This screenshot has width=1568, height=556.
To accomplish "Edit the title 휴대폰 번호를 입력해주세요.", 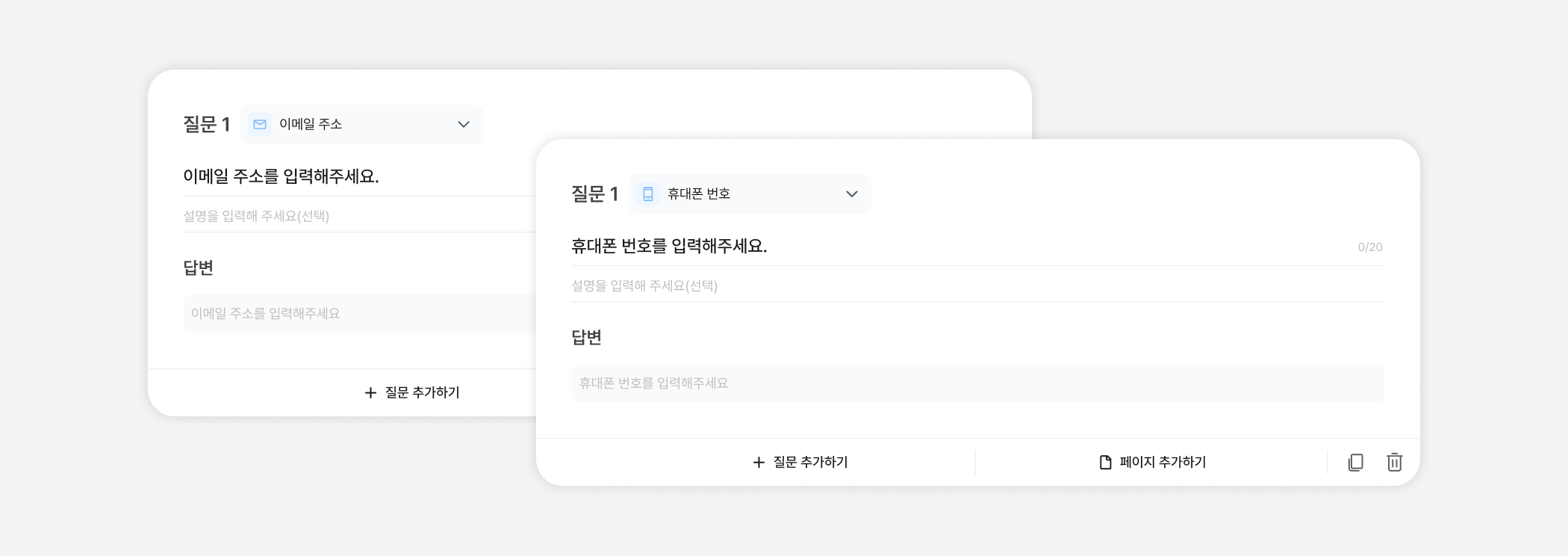I will coord(670,246).
